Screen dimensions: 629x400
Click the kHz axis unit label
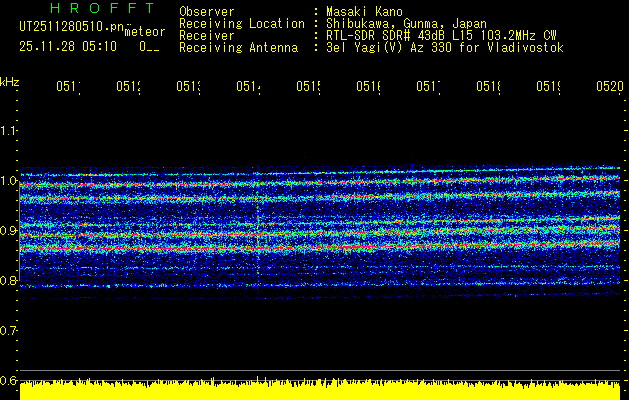pyautogui.click(x=9, y=81)
